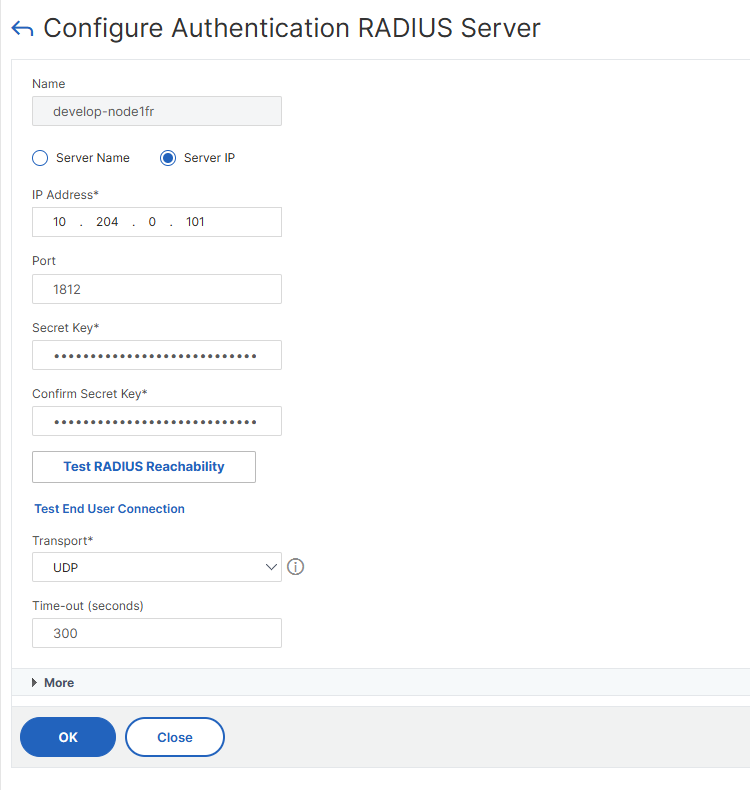Click the info icon next to Transport
This screenshot has height=790, width=750.
point(295,567)
